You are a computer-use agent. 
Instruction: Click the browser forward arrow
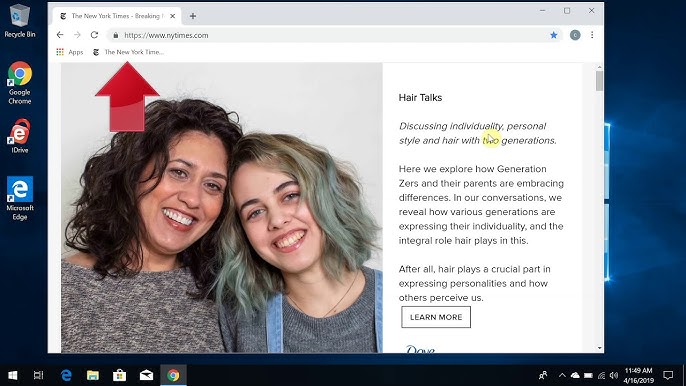point(77,35)
